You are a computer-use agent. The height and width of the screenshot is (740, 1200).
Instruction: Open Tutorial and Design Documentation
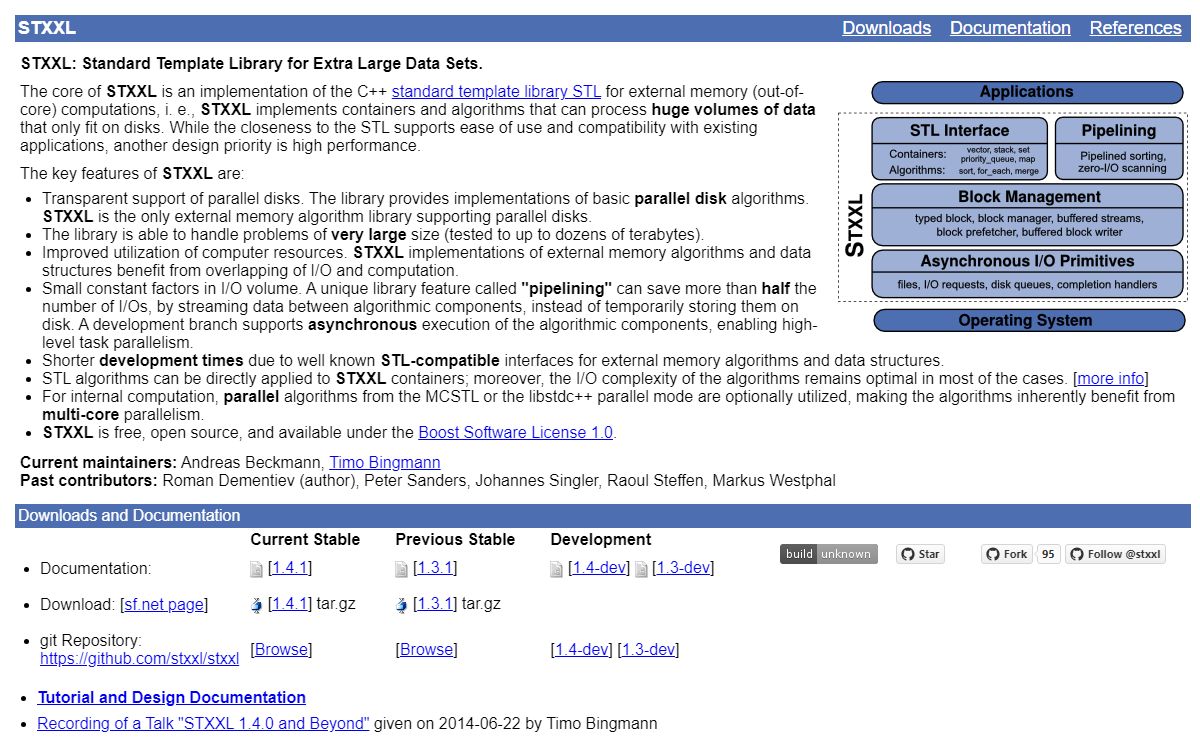point(172,698)
